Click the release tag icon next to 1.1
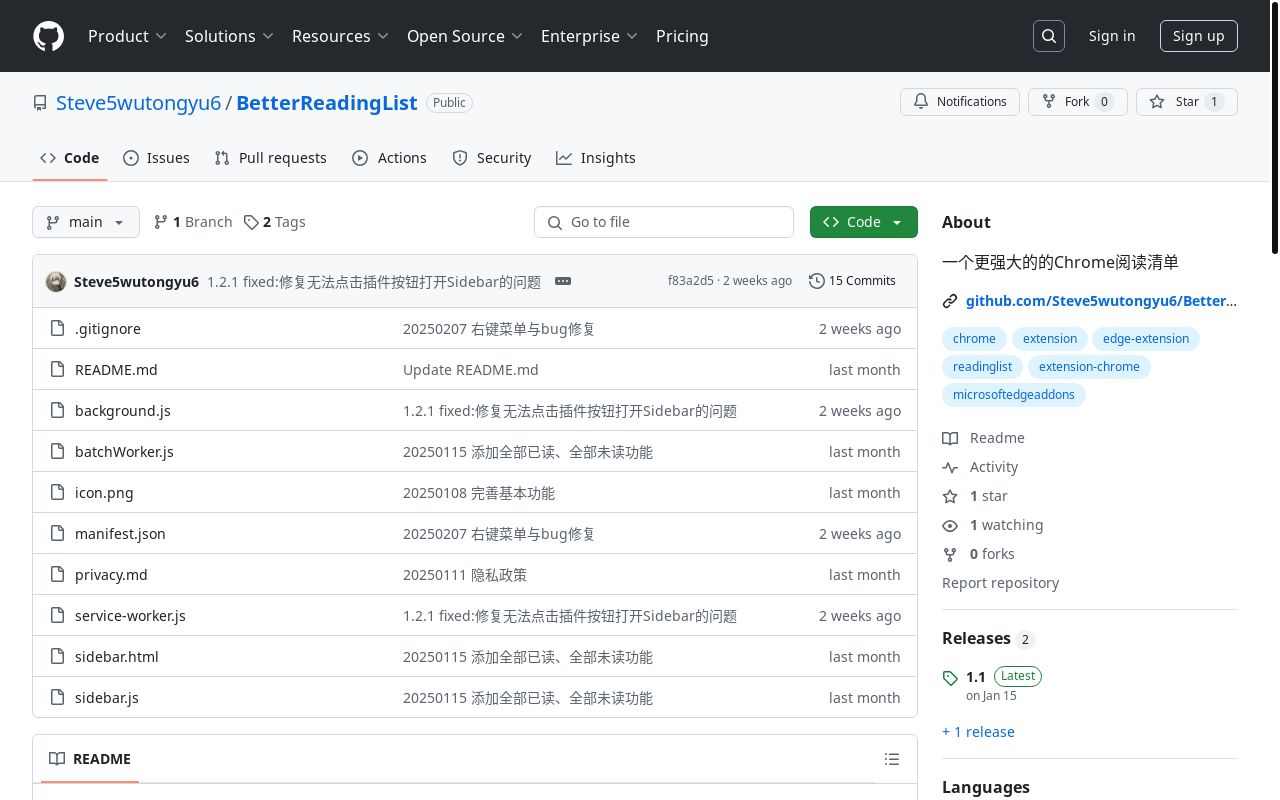The width and height of the screenshot is (1280, 800). coord(950,678)
